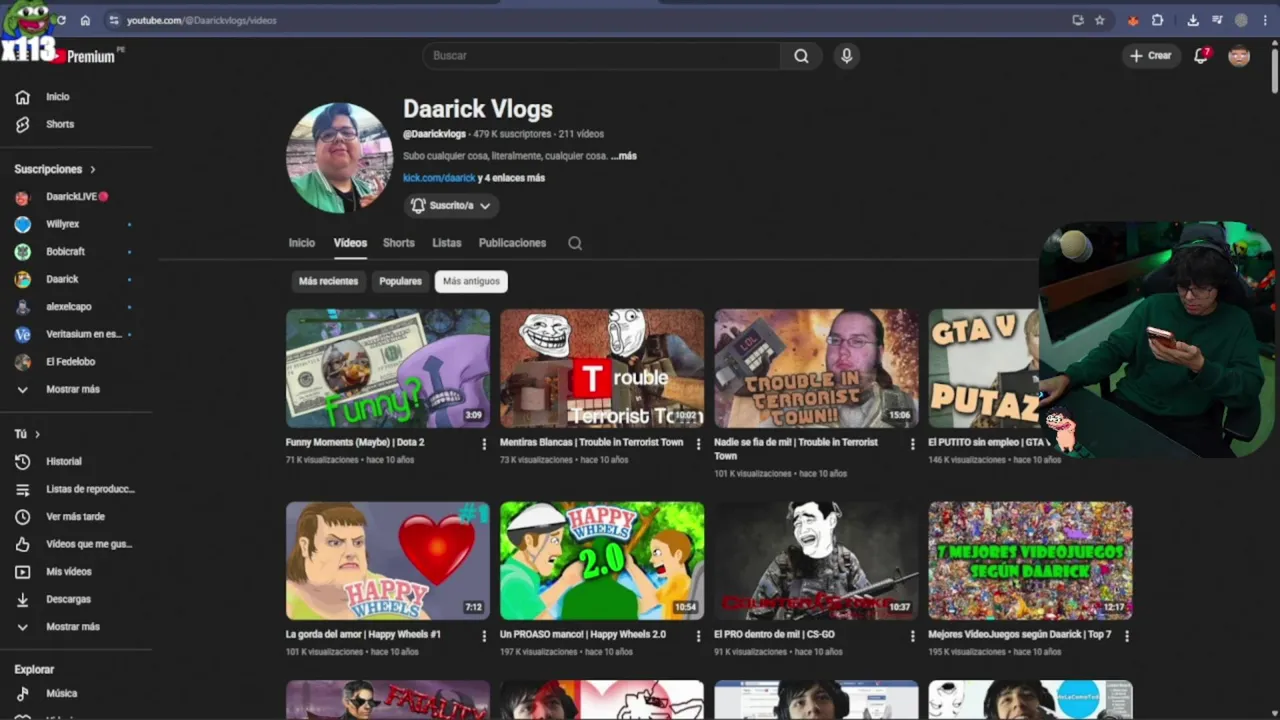Play El PRO dentro de mi CS-GO thumbnail

click(x=816, y=561)
